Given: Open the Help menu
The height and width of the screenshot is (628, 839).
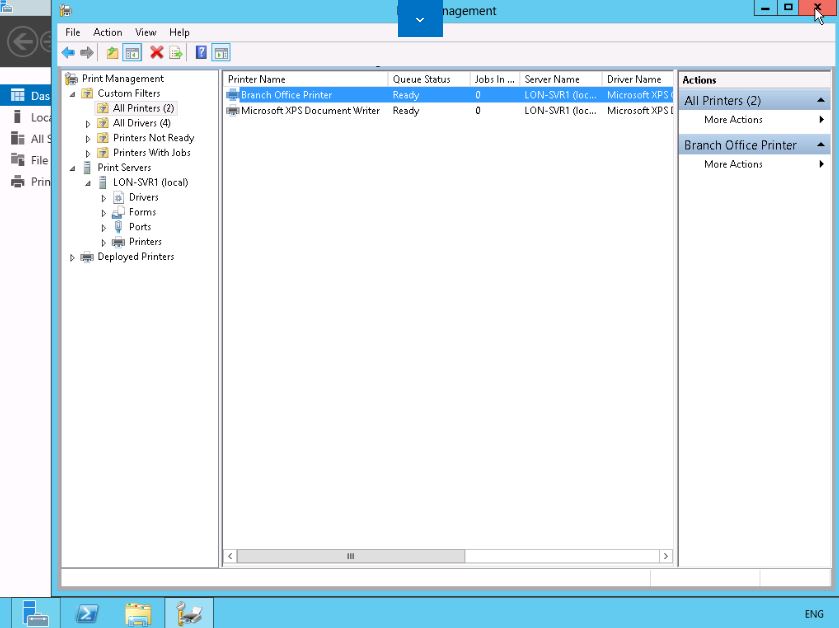Looking at the screenshot, I should click(179, 33).
